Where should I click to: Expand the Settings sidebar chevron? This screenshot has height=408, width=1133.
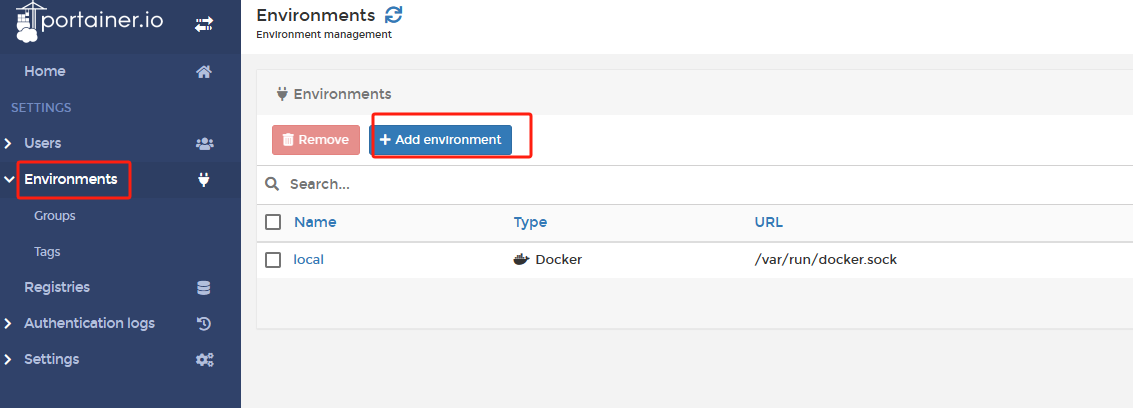pos(8,360)
